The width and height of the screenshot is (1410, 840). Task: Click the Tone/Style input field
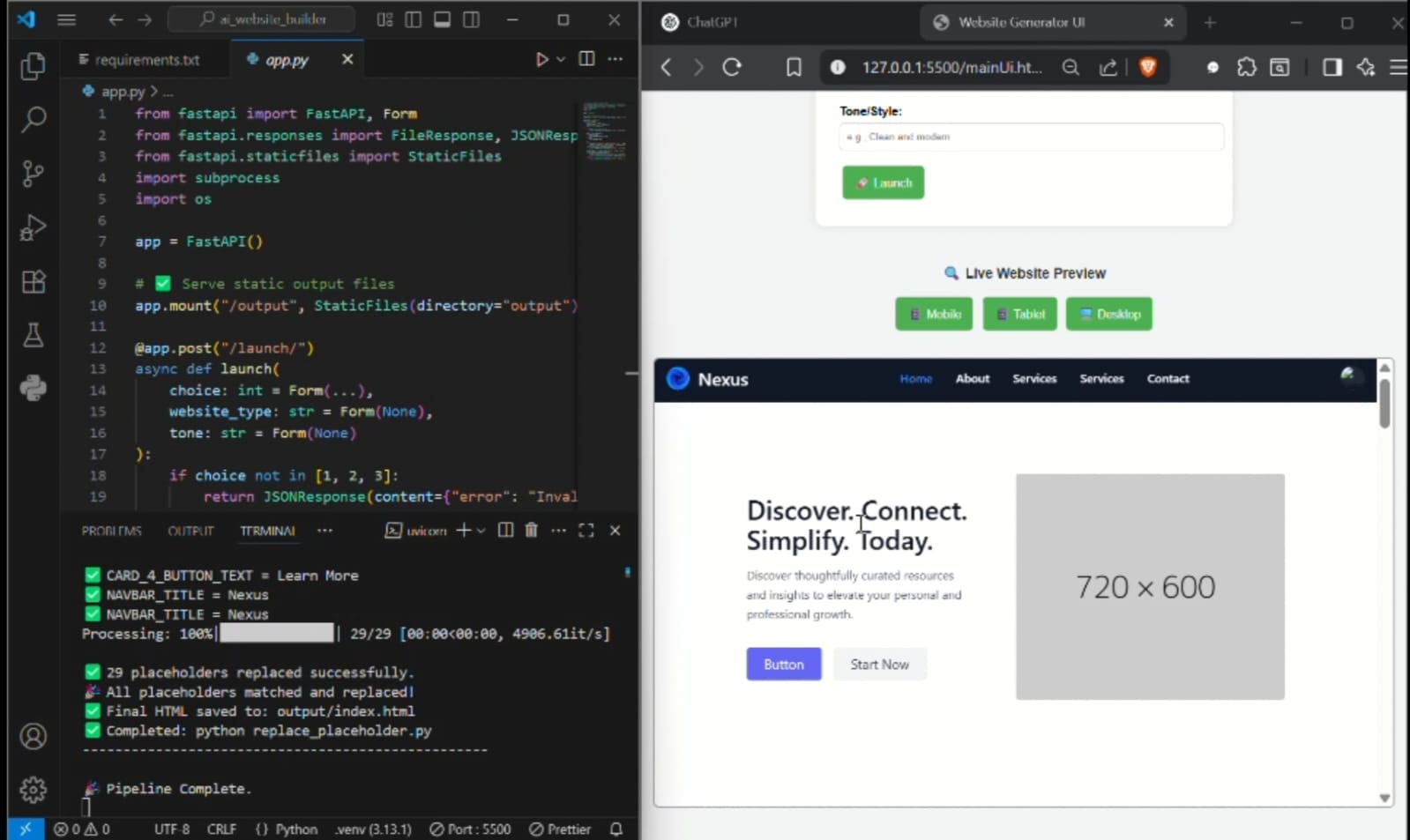point(1031,137)
